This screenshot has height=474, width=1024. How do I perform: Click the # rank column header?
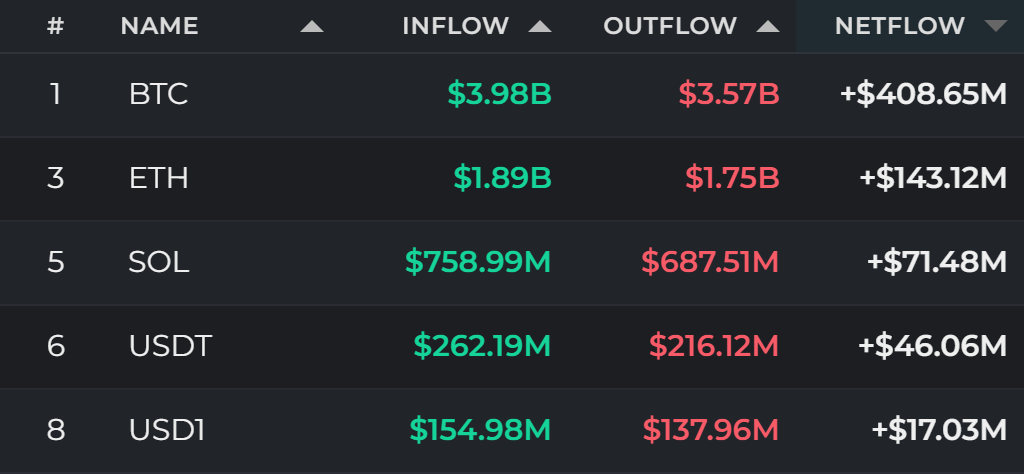[x=56, y=26]
